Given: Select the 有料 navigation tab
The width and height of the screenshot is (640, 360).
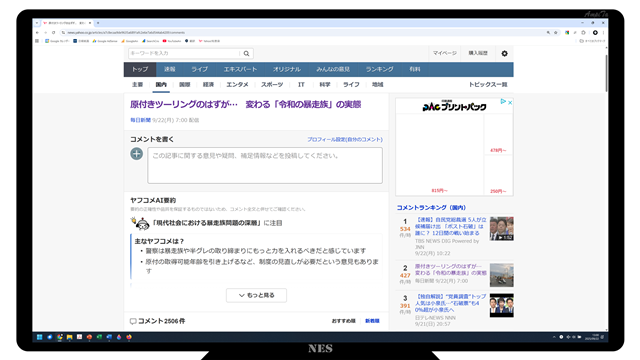Looking at the screenshot, I should click(x=415, y=69).
